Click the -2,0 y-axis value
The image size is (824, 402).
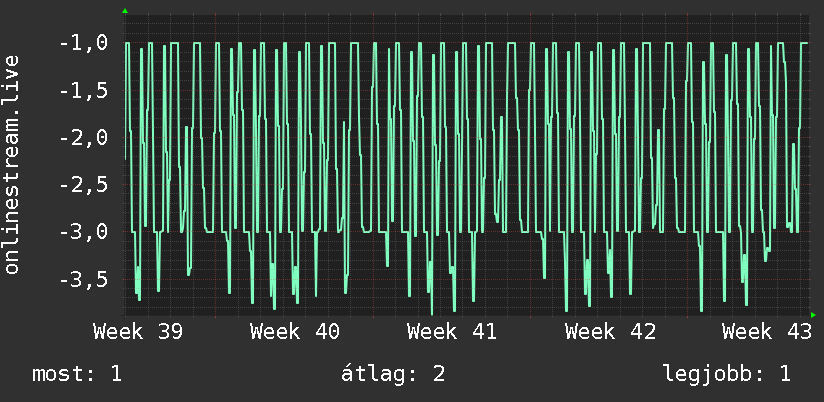(x=84, y=138)
